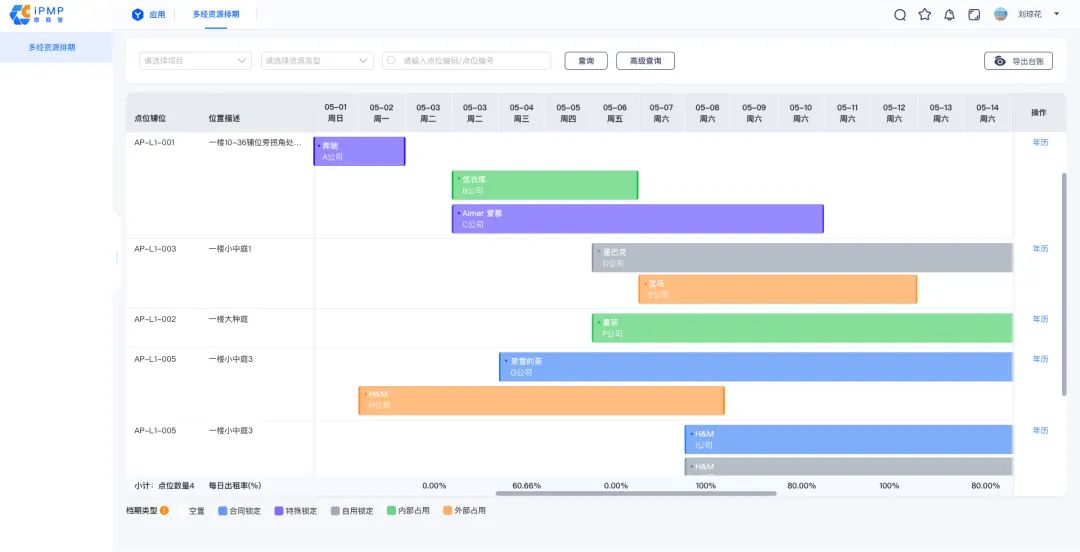Click the 导出台账 export button
The height and width of the screenshot is (552, 1080).
click(x=1018, y=61)
